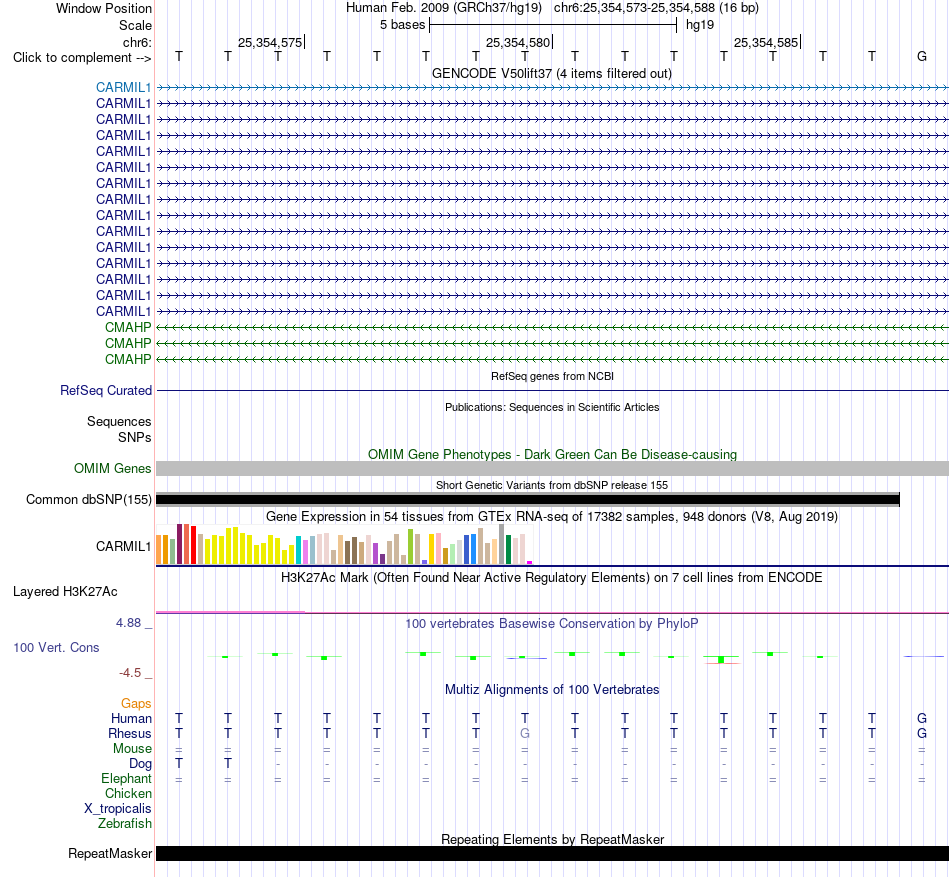Select the Mouse alignment row label
This screenshot has width=950, height=877.
pyautogui.click(x=132, y=749)
